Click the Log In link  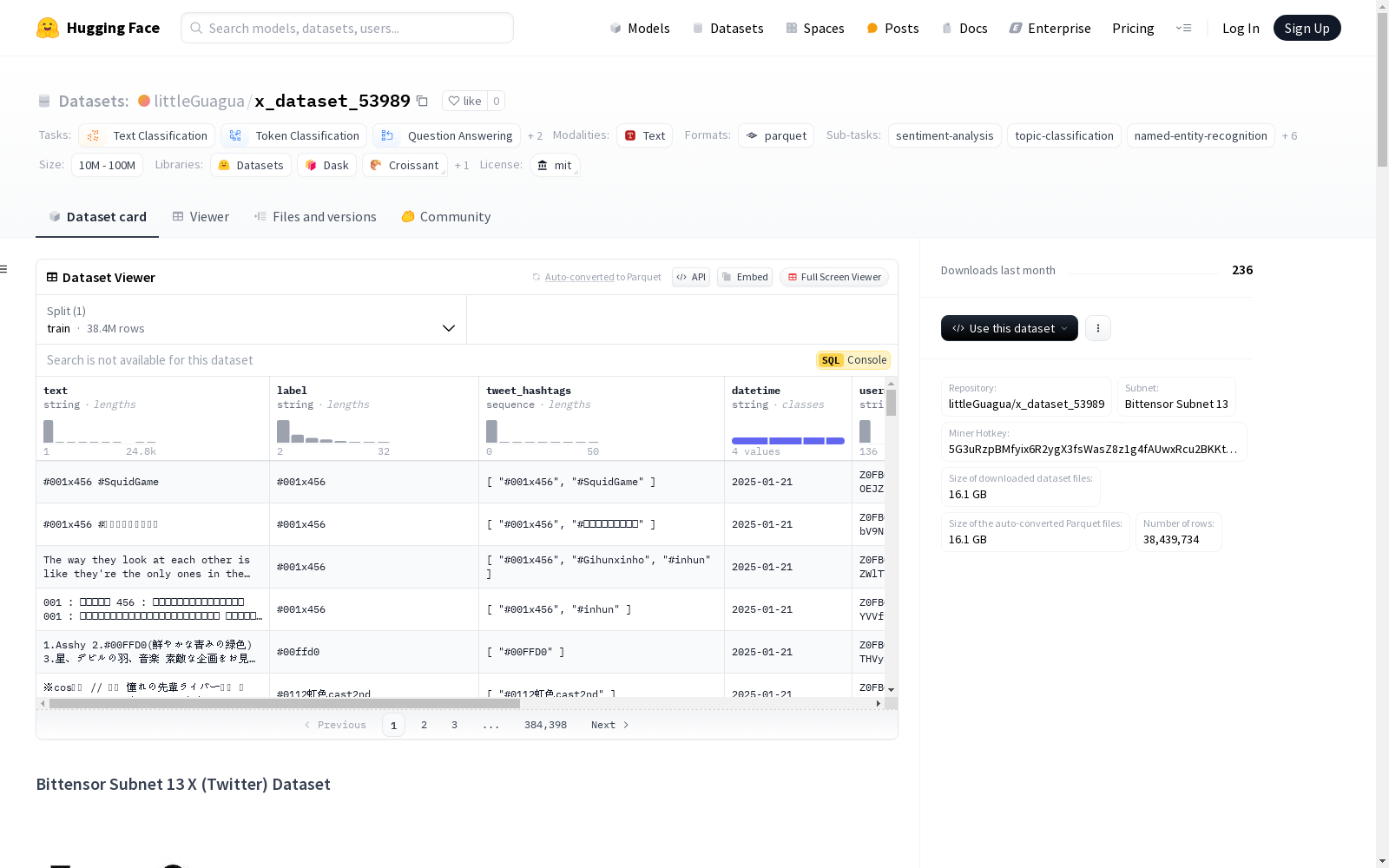1241,28
